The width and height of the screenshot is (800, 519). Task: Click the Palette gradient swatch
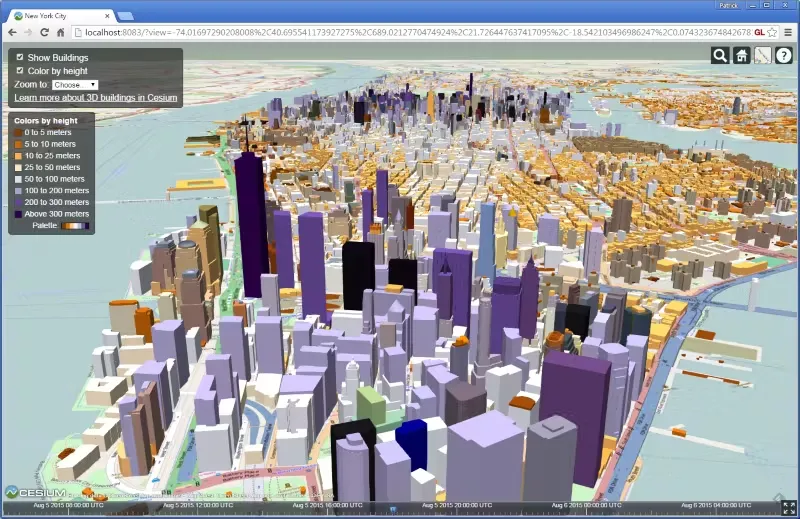(75, 226)
